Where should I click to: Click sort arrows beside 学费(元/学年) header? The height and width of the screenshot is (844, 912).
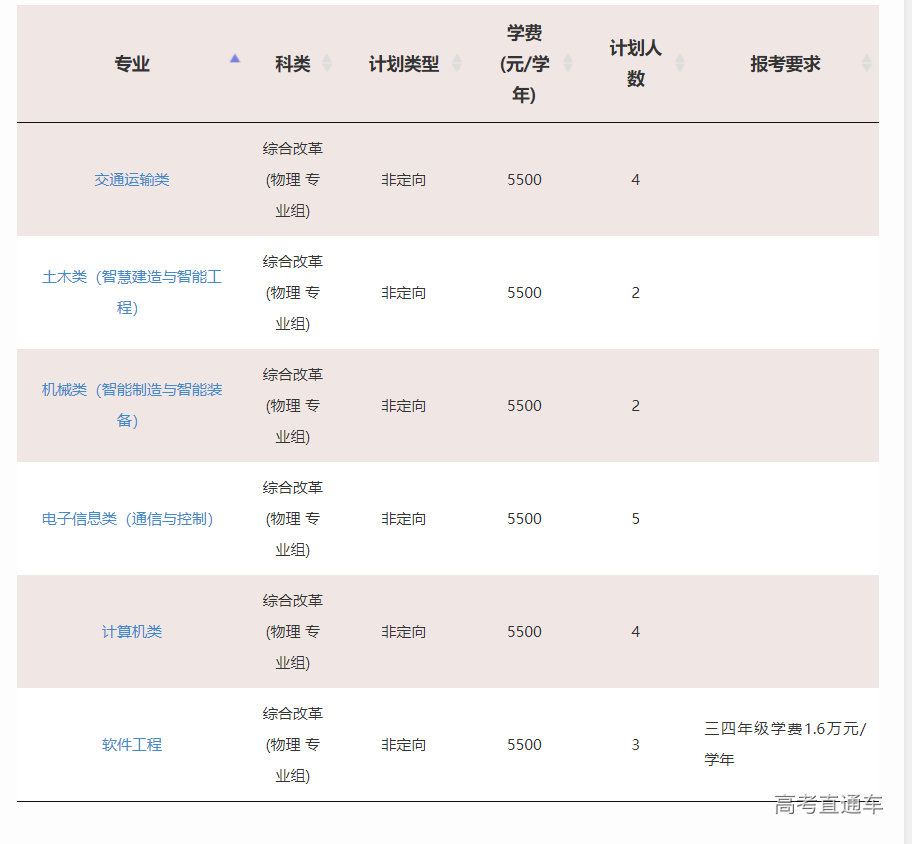[568, 64]
